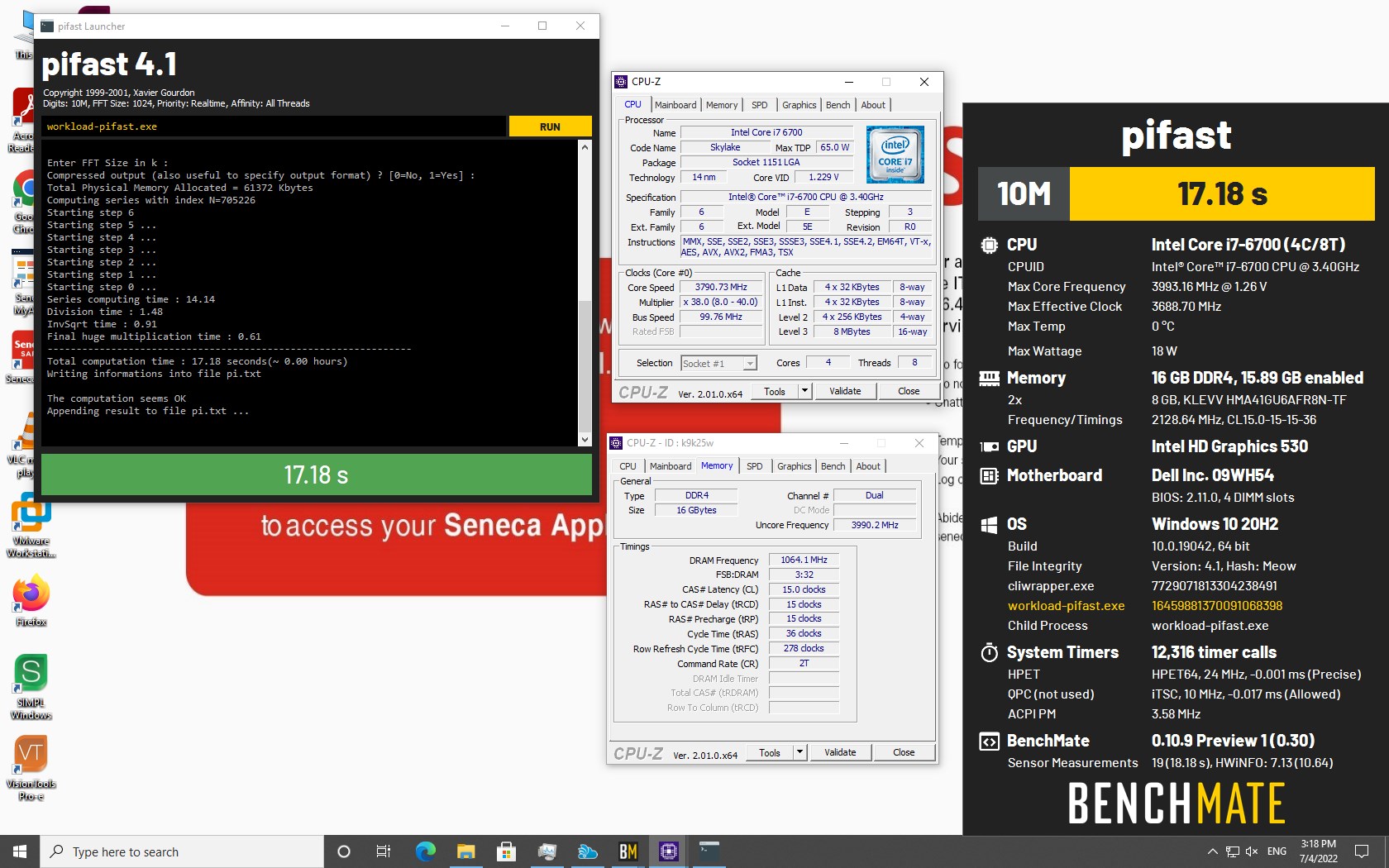Image resolution: width=1389 pixels, height=868 pixels.
Task: Switch to CPU-Z taskbar icon
Action: (x=669, y=851)
